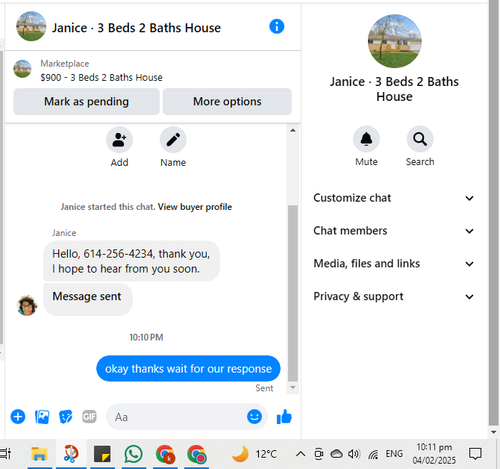This screenshot has width=500, height=469.
Task: Open the $900 - 3 Beds 2 Baths House listing
Action: [x=101, y=78]
